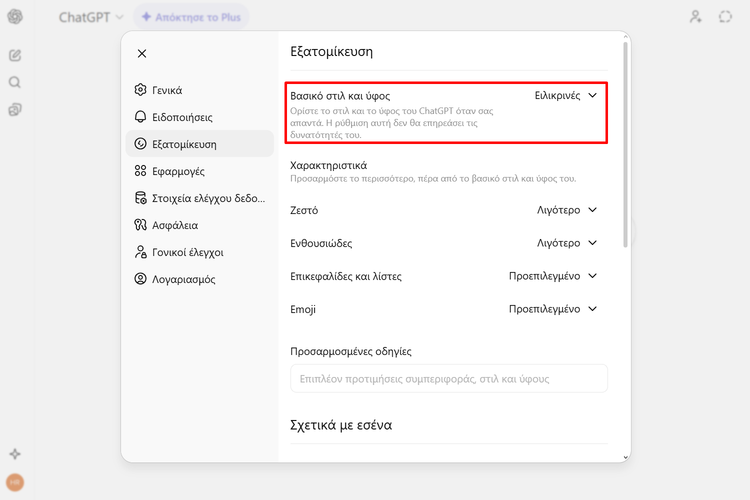750x500 pixels.
Task: Open the Επικεφαλίδες και λίστες dropdown
Action: click(553, 276)
